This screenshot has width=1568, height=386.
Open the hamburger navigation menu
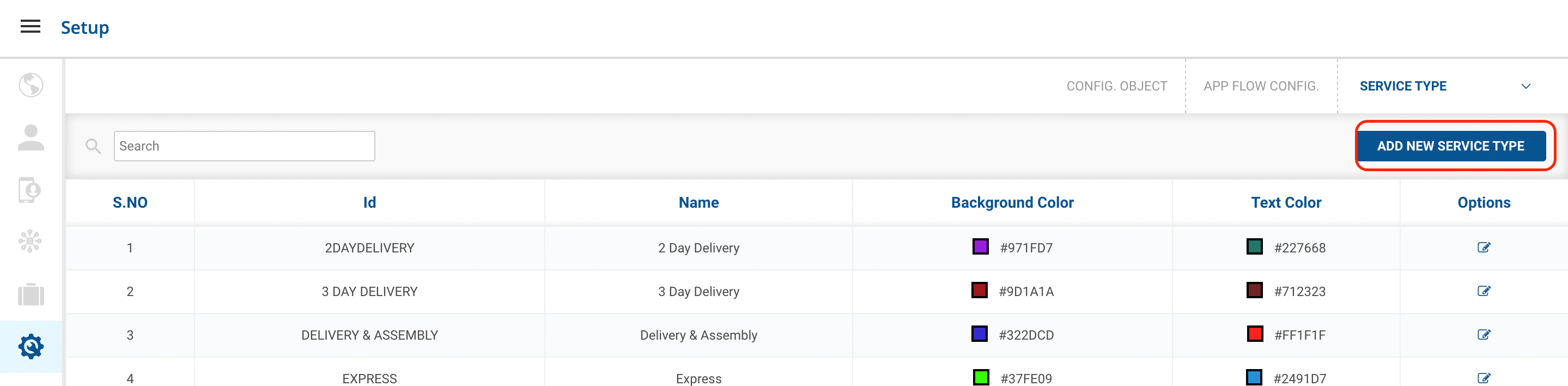click(31, 27)
